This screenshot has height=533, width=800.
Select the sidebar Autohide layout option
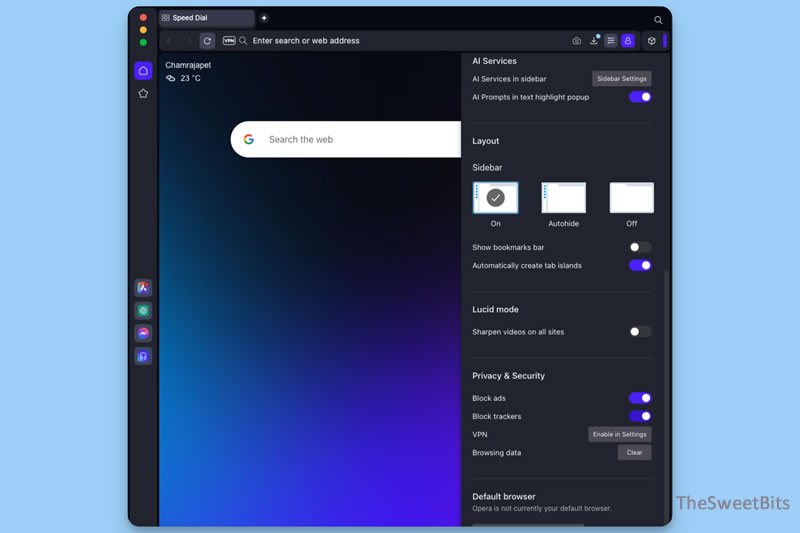coord(563,197)
